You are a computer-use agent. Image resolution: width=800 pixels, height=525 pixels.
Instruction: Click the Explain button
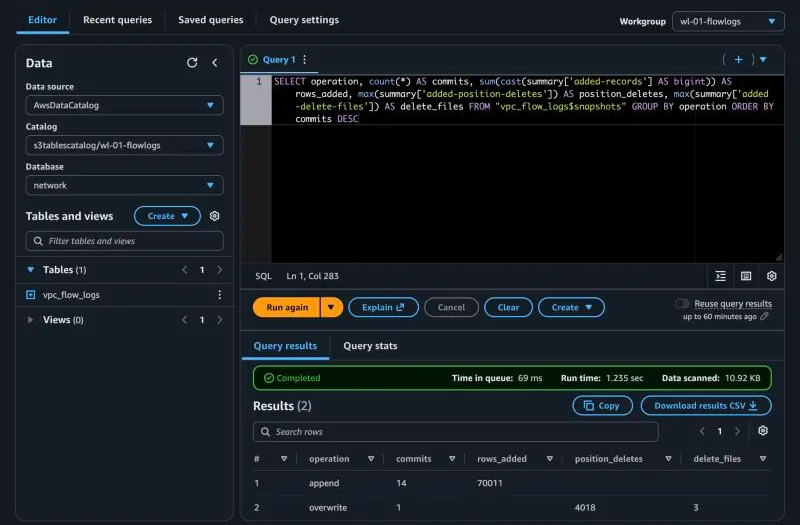pyautogui.click(x=383, y=307)
